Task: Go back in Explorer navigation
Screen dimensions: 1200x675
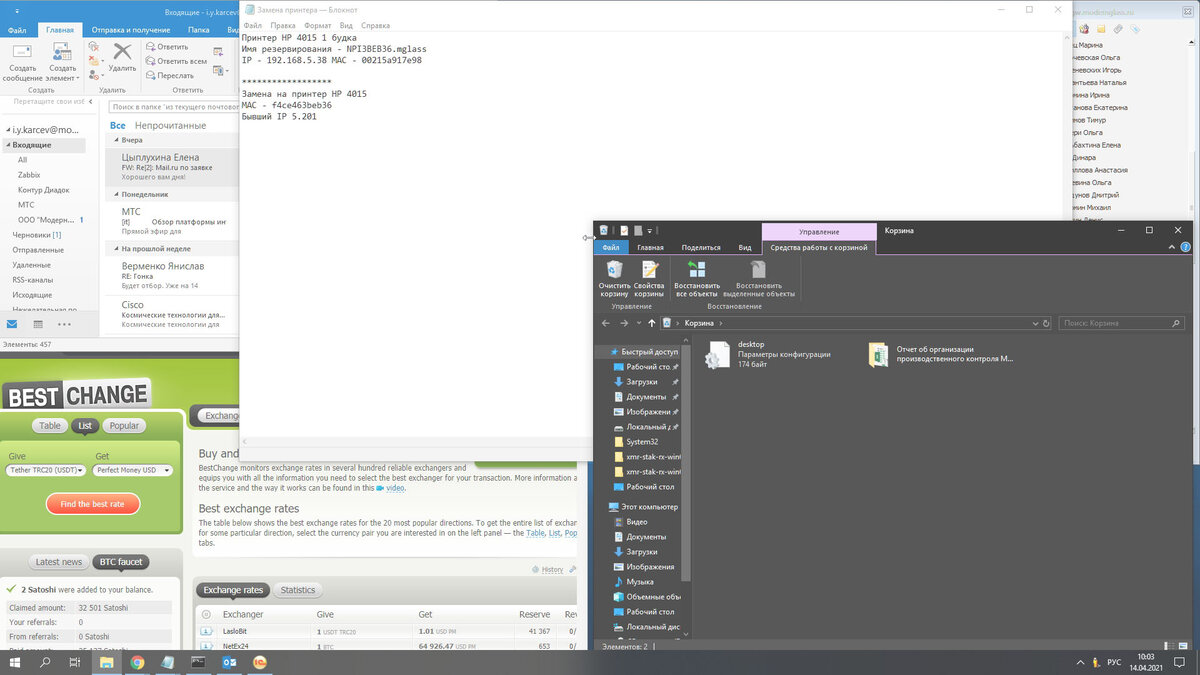Action: [x=606, y=323]
